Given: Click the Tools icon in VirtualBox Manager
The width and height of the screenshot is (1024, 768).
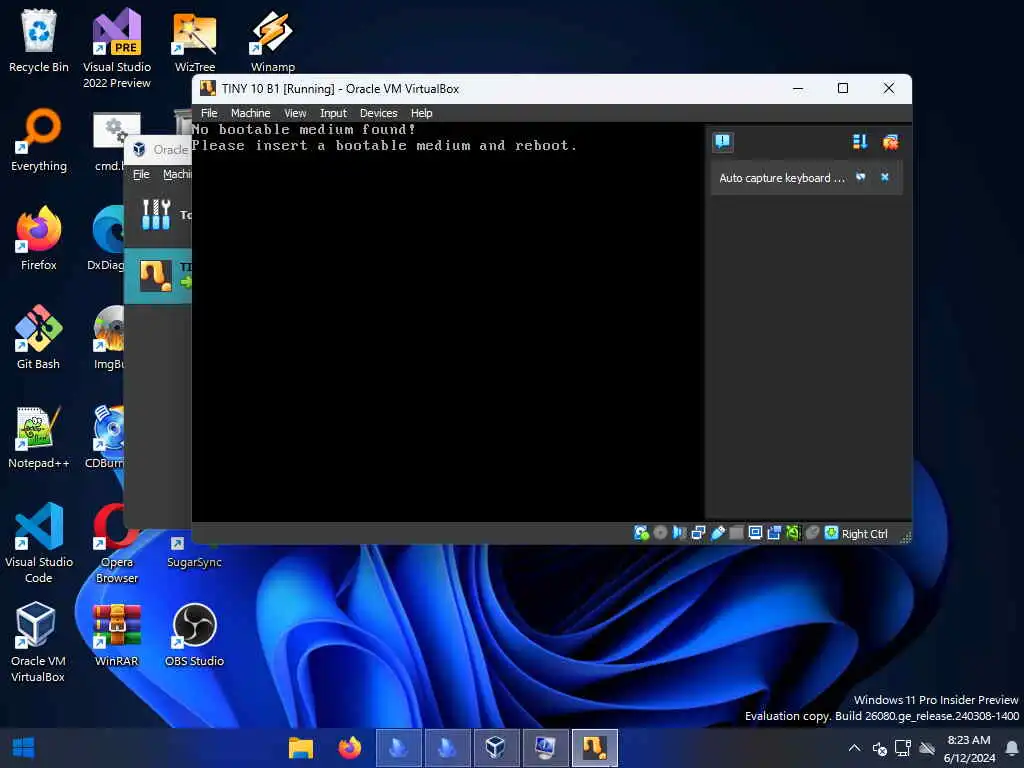Looking at the screenshot, I should click(x=156, y=214).
